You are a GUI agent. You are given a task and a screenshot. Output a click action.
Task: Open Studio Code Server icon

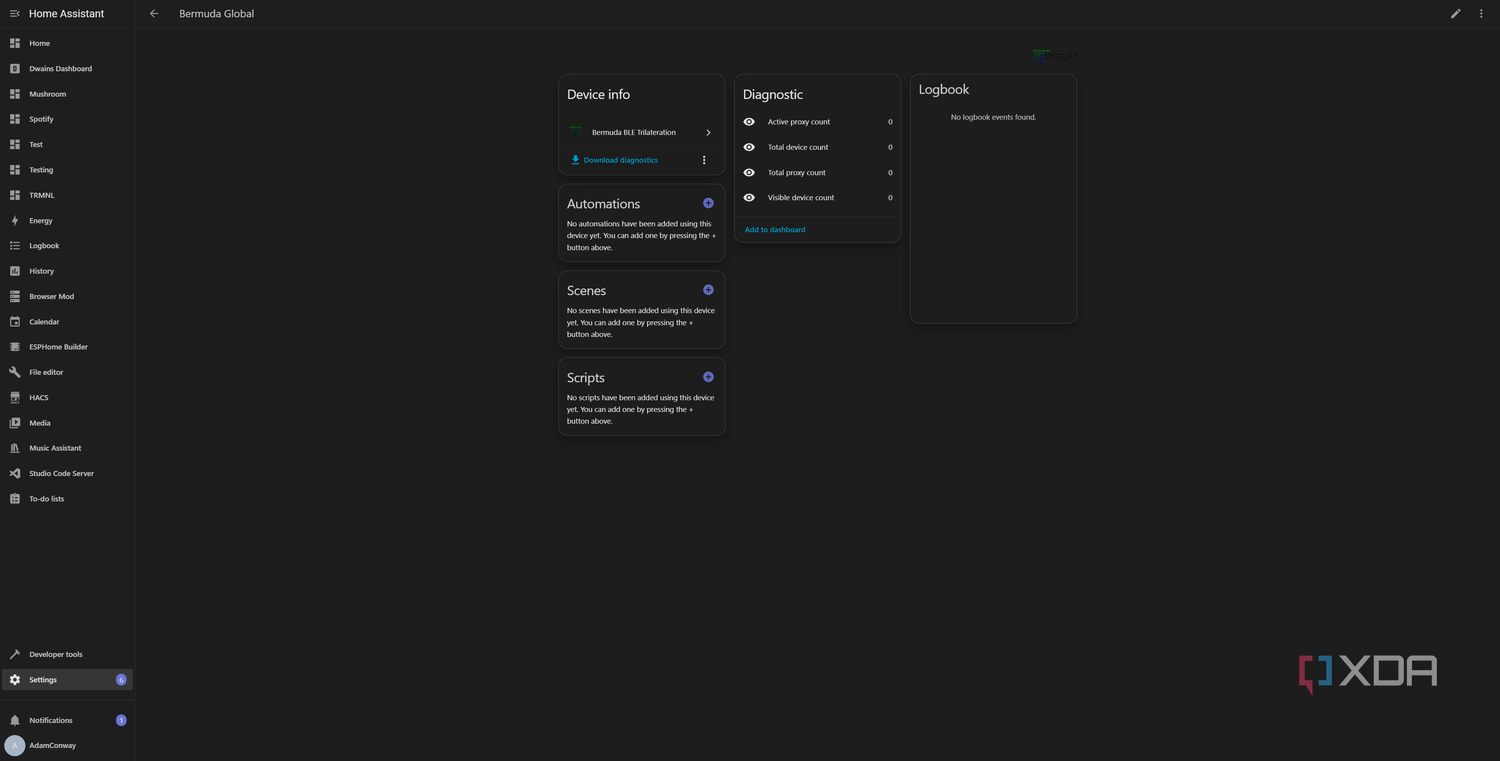[x=15, y=473]
